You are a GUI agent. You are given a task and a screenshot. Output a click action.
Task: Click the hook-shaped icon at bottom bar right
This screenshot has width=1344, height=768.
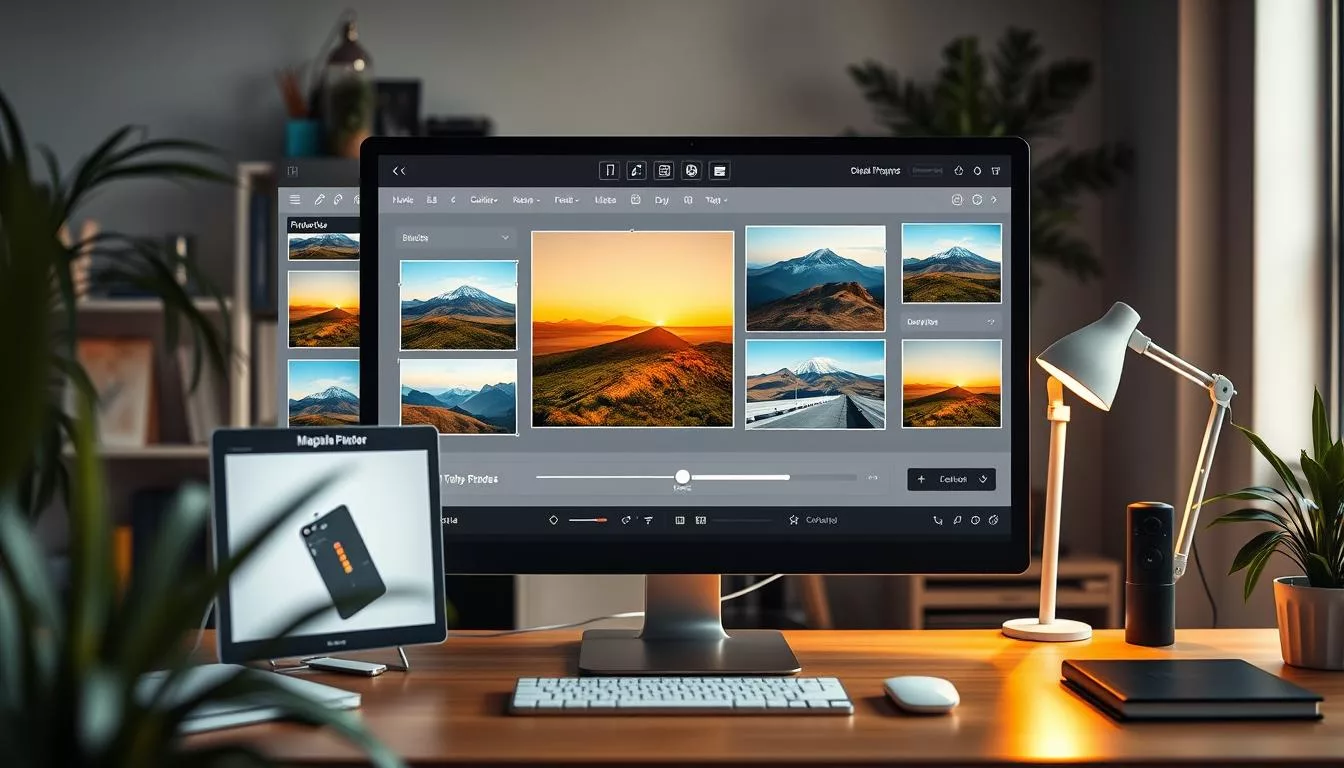tap(938, 520)
